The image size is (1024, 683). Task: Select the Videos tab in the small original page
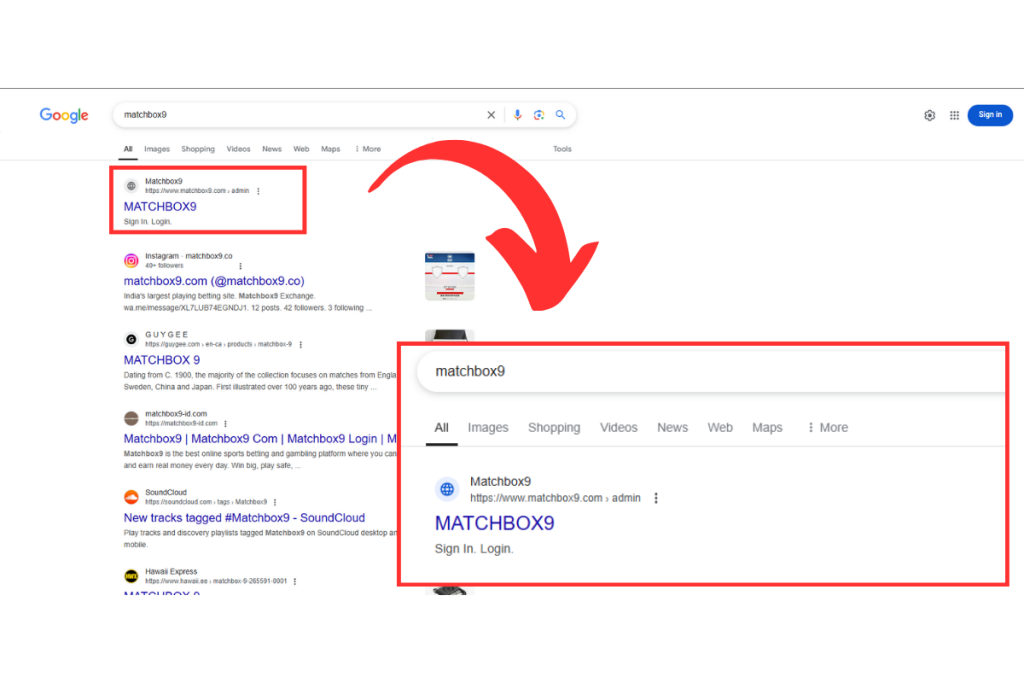(x=238, y=149)
